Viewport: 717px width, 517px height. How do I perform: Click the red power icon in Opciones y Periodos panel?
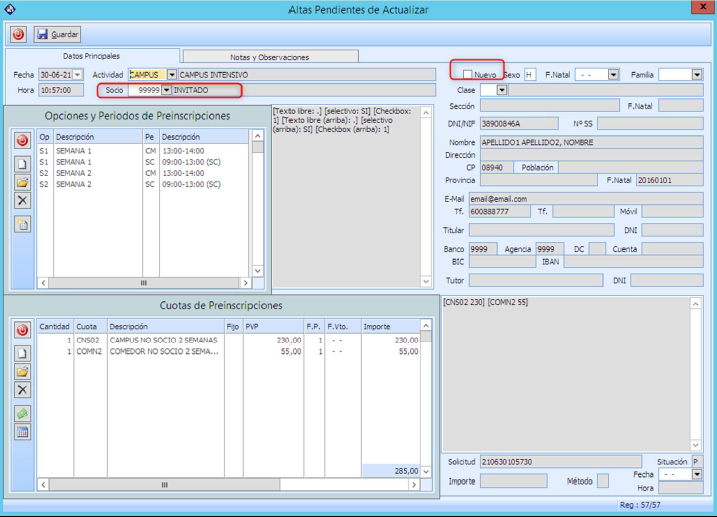(x=22, y=141)
